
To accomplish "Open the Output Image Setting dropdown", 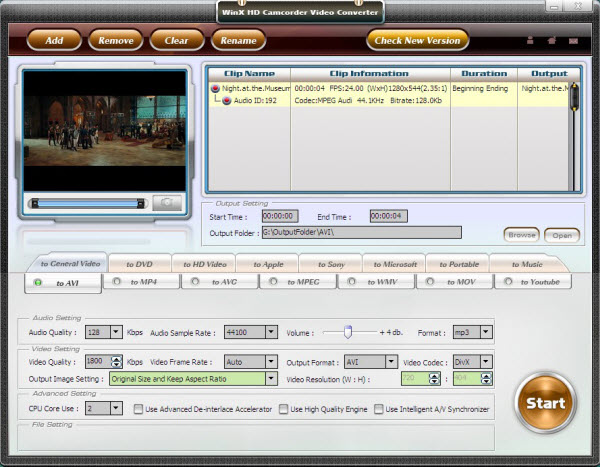I will pyautogui.click(x=271, y=379).
